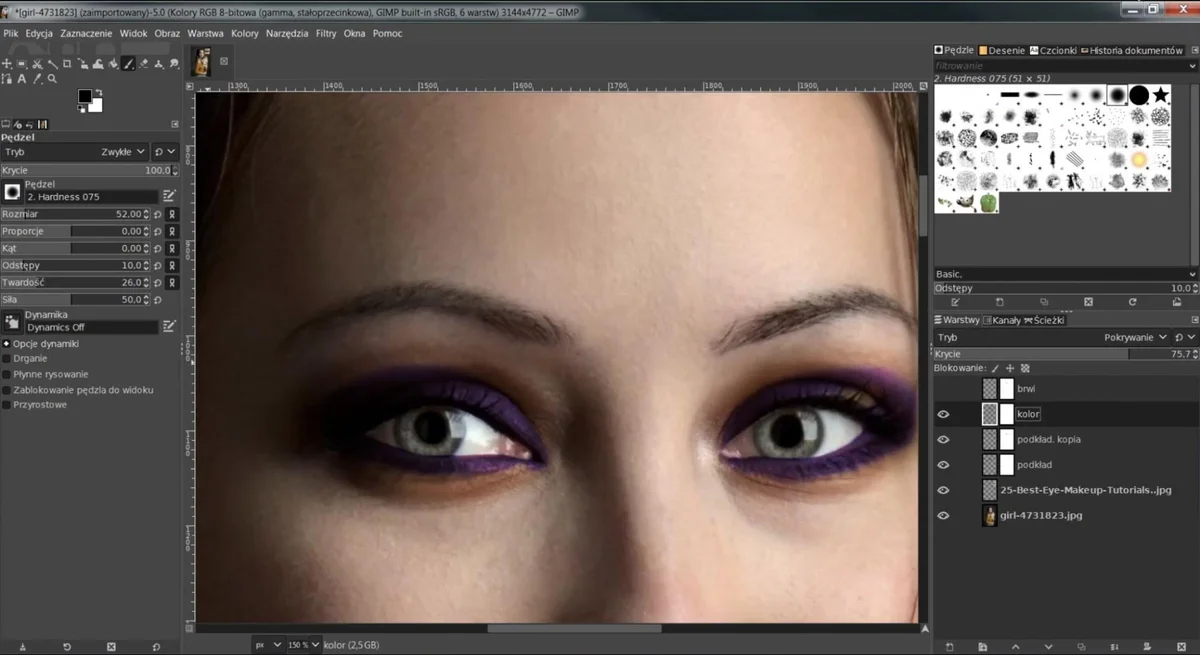Viewport: 1200px width, 655px height.
Task: Collapse Opcje dynamiki expander
Action: (6, 343)
